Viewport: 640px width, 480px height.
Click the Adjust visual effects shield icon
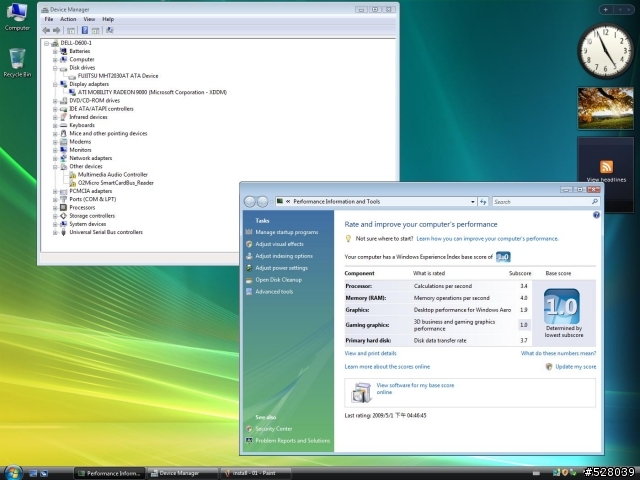click(x=249, y=244)
